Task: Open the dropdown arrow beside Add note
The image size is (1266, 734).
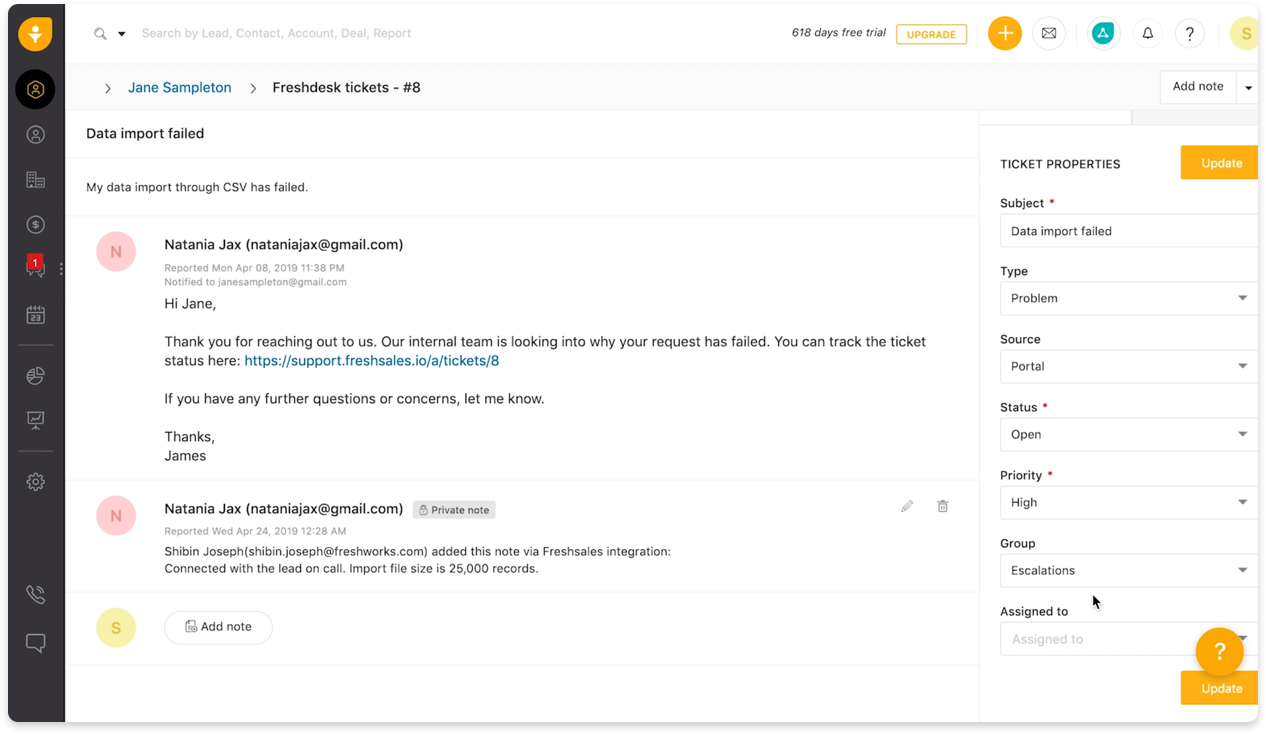Action: pos(1247,87)
